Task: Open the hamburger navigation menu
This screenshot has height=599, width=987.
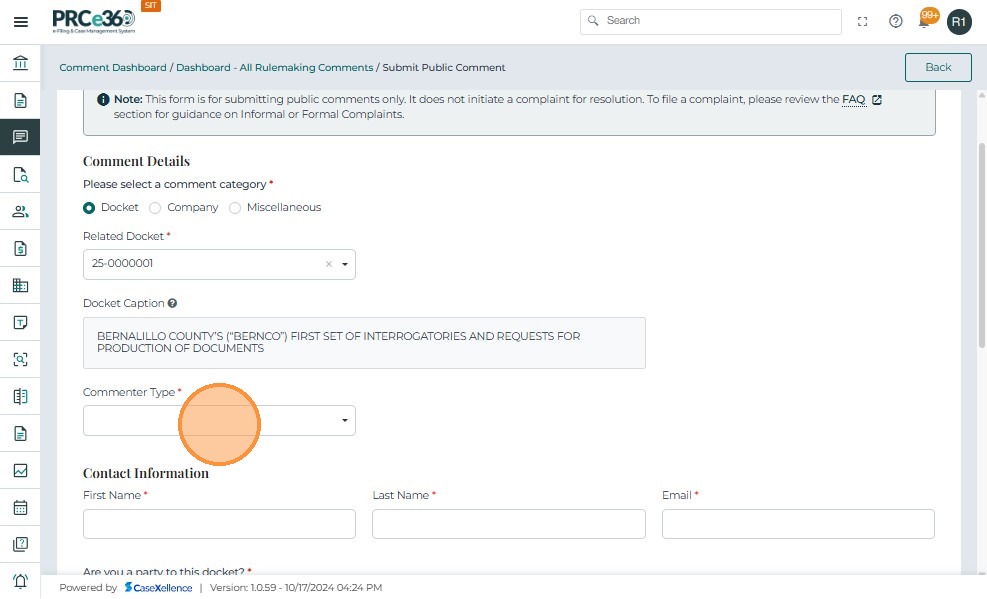Action: [x=20, y=21]
